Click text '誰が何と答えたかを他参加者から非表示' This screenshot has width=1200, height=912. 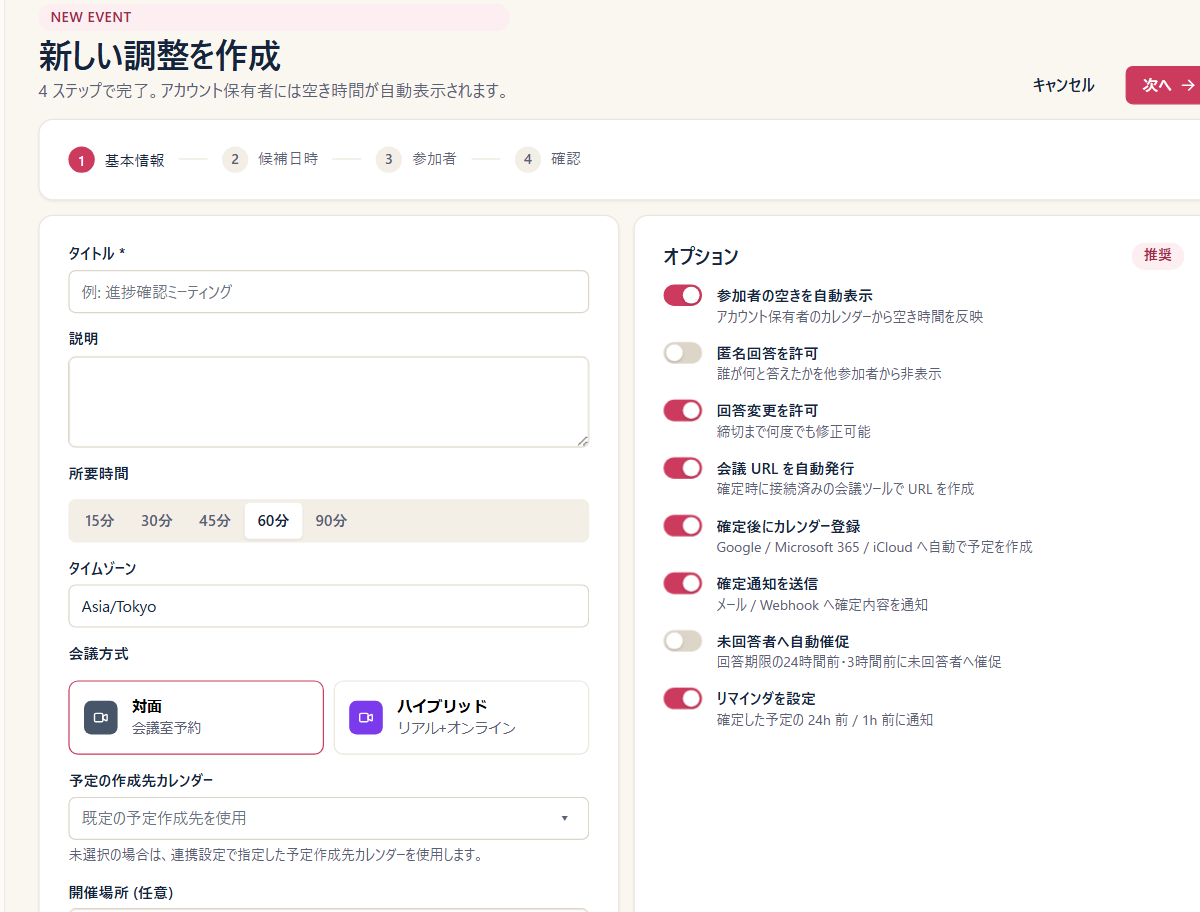(x=829, y=374)
